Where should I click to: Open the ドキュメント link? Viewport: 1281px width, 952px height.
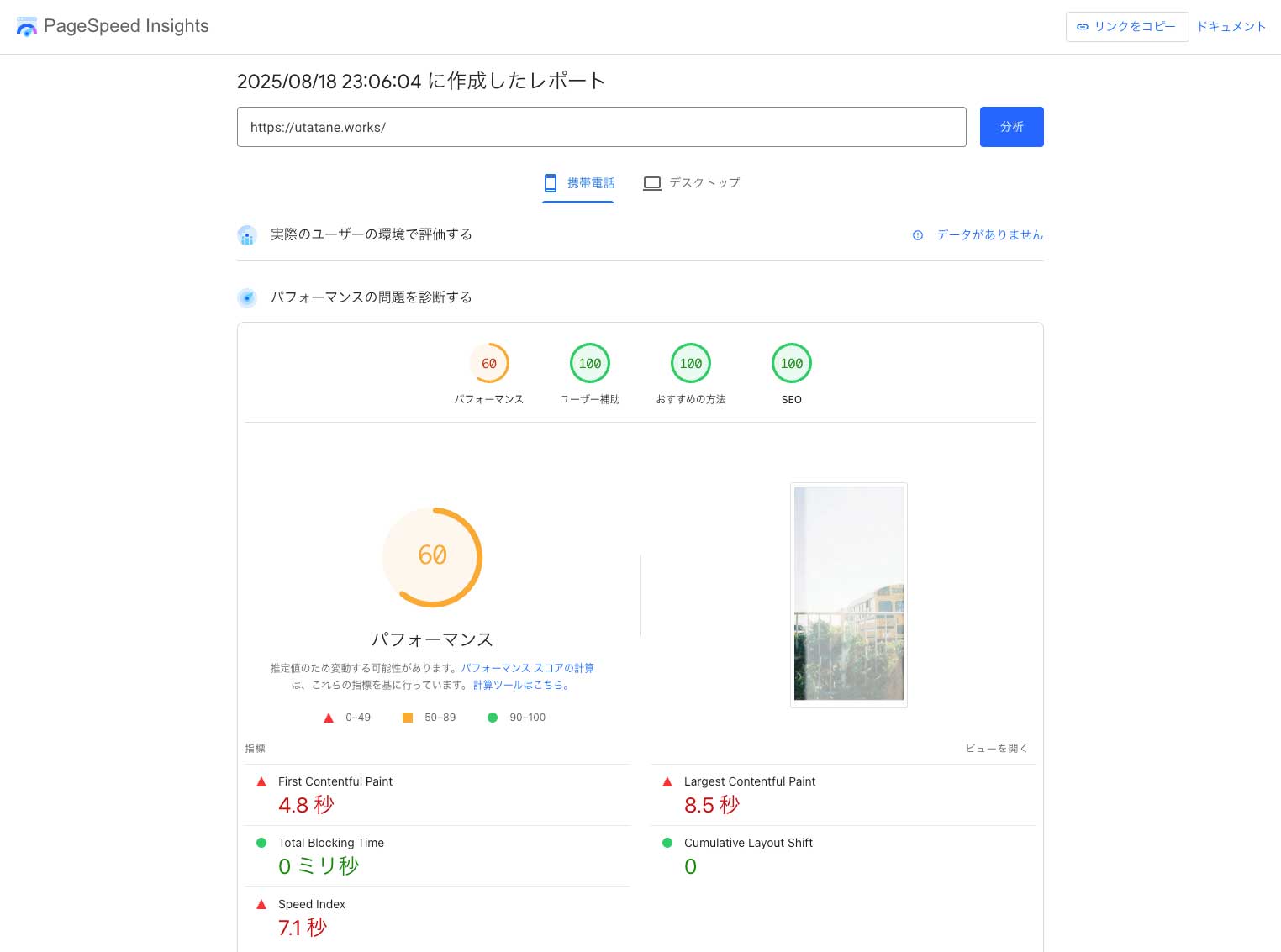1231,27
